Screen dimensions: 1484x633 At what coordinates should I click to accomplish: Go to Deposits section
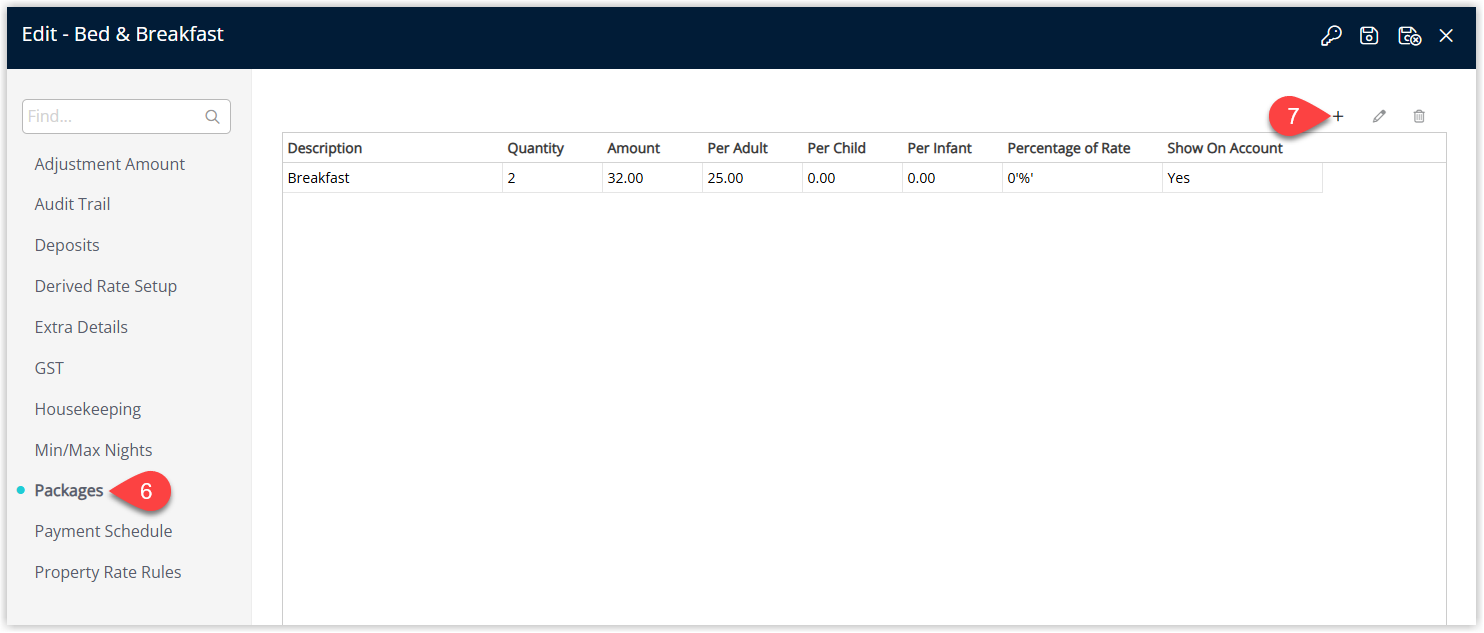tap(67, 245)
